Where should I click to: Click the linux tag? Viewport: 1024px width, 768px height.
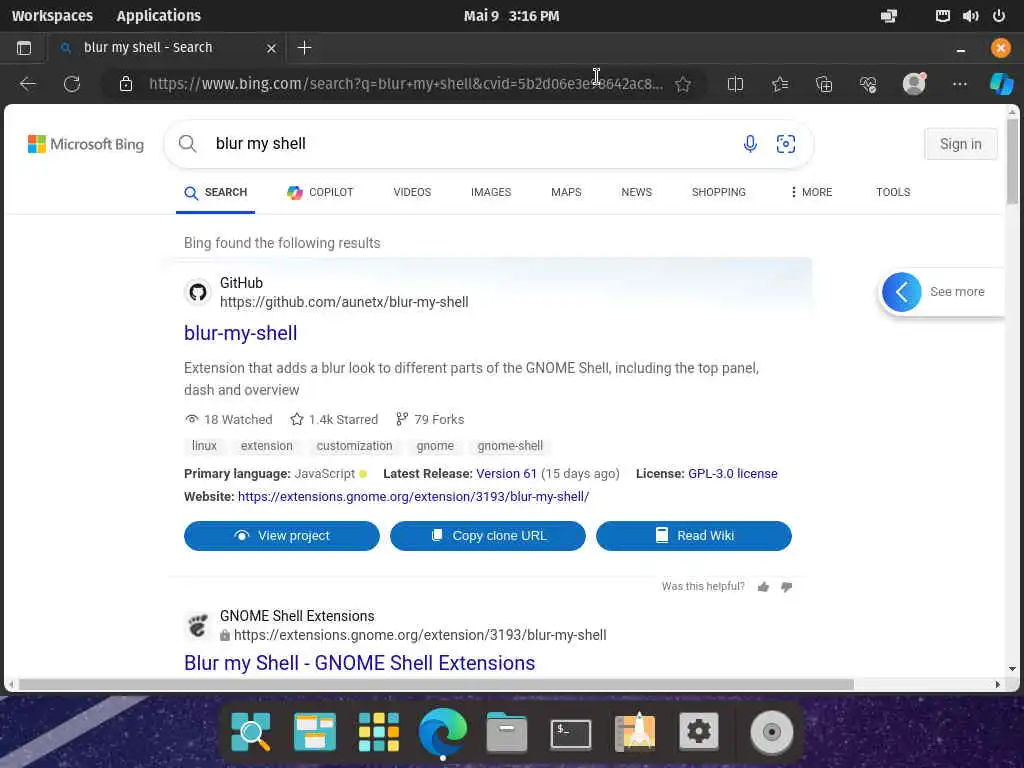tap(204, 445)
